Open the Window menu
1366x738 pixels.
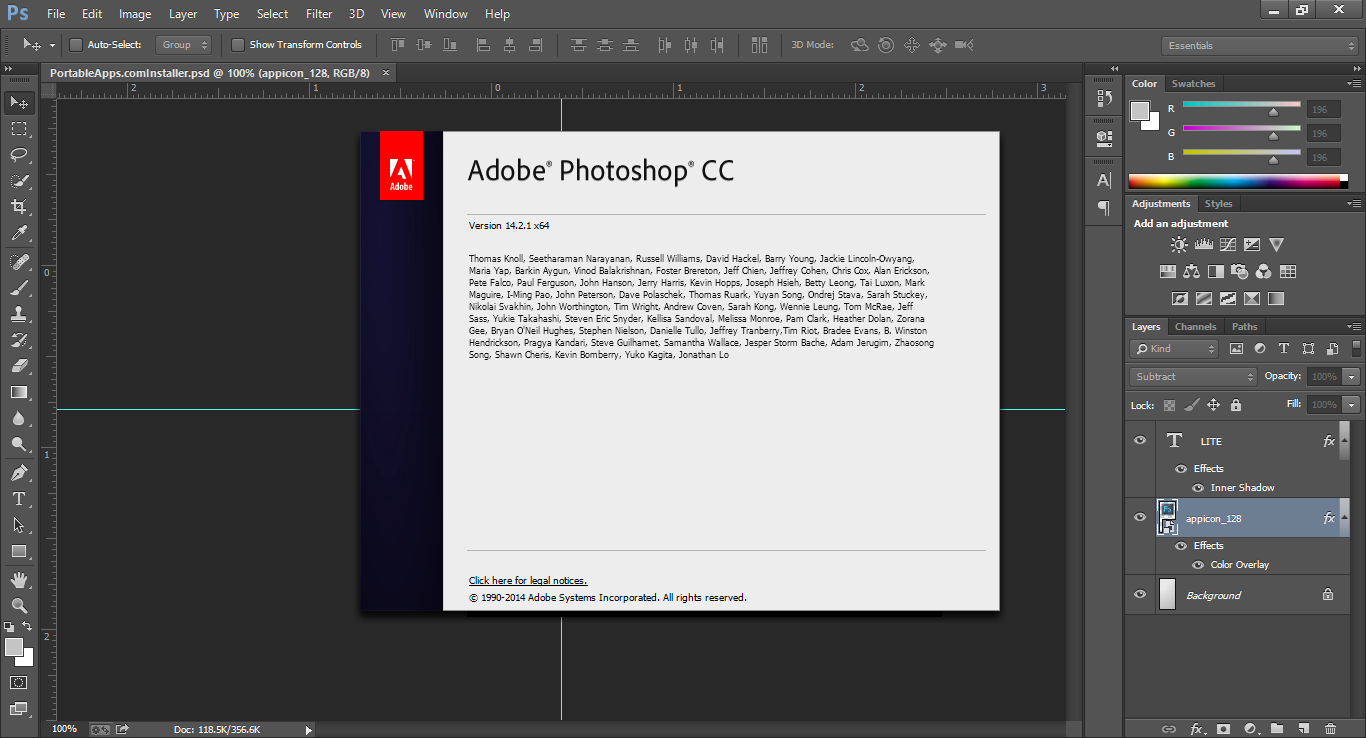tap(446, 14)
